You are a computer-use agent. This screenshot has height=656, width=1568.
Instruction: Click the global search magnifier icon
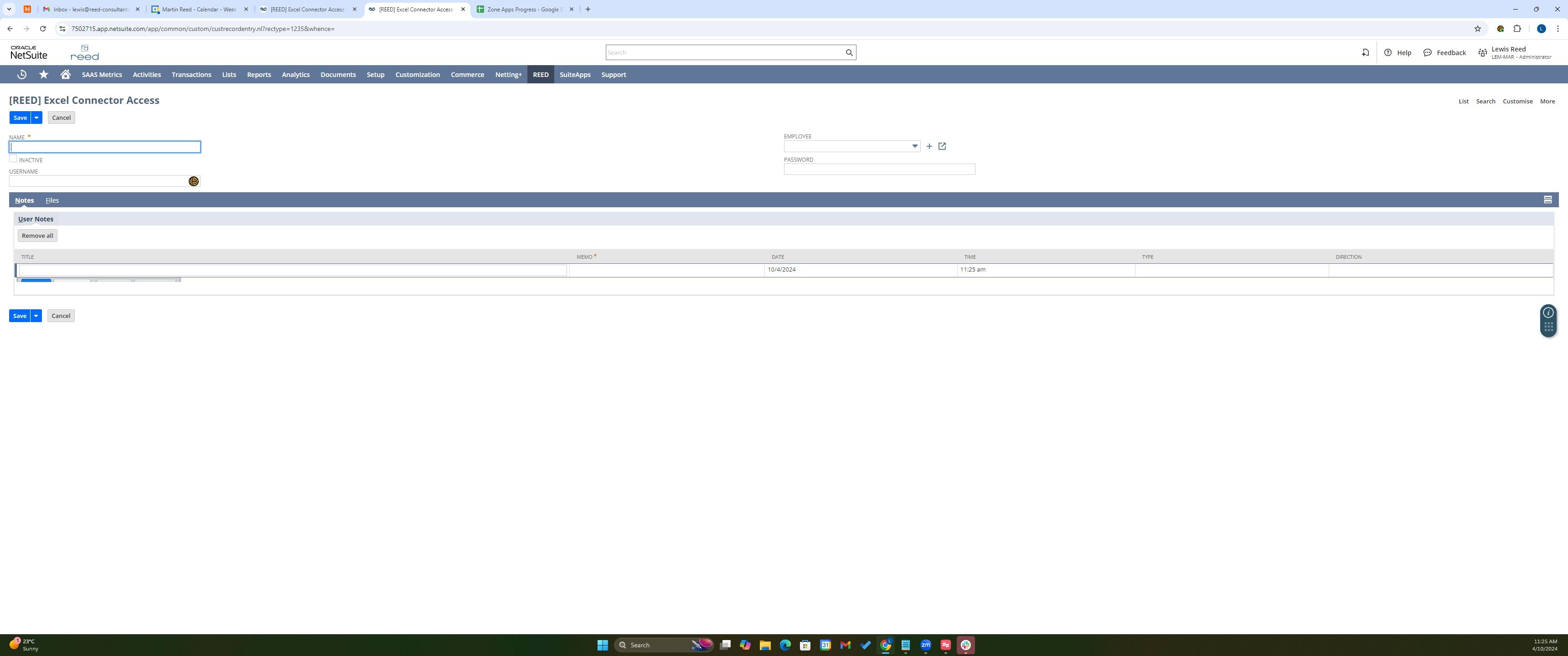849,52
